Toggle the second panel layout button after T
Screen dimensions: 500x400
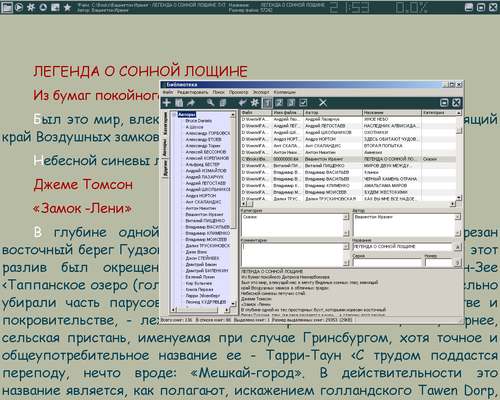[x=291, y=103]
